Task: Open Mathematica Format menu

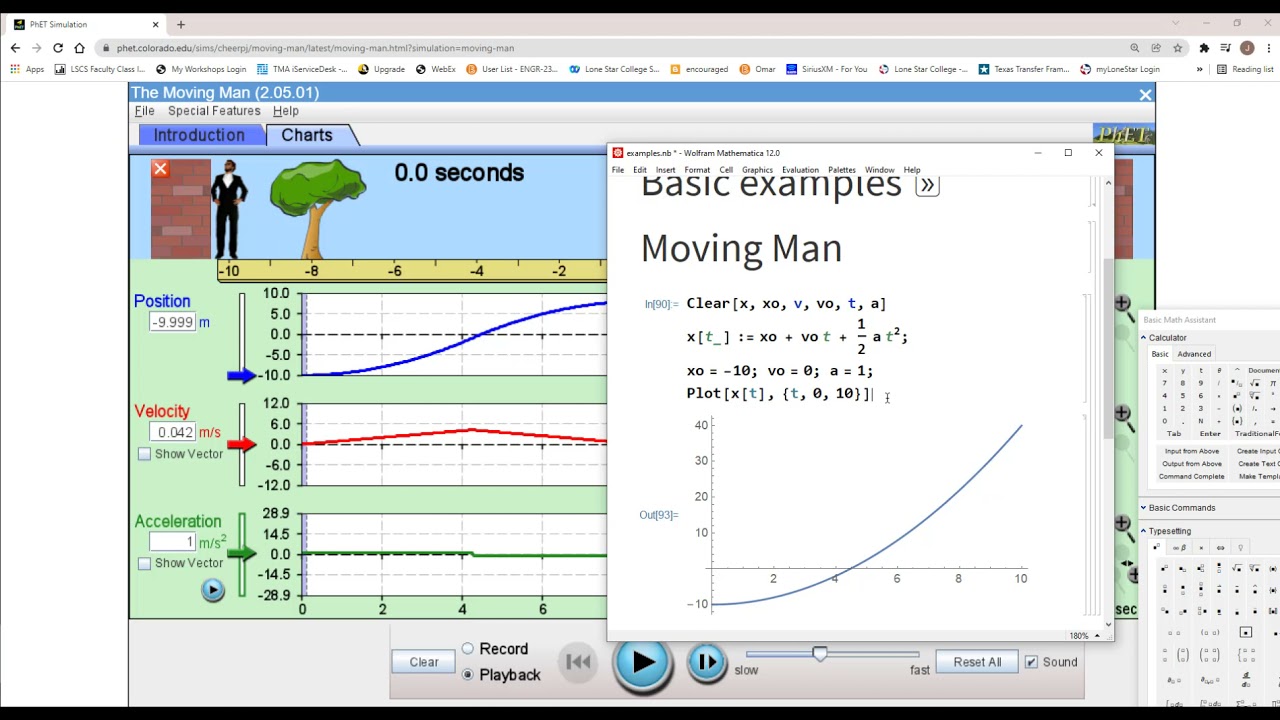Action: click(x=697, y=170)
